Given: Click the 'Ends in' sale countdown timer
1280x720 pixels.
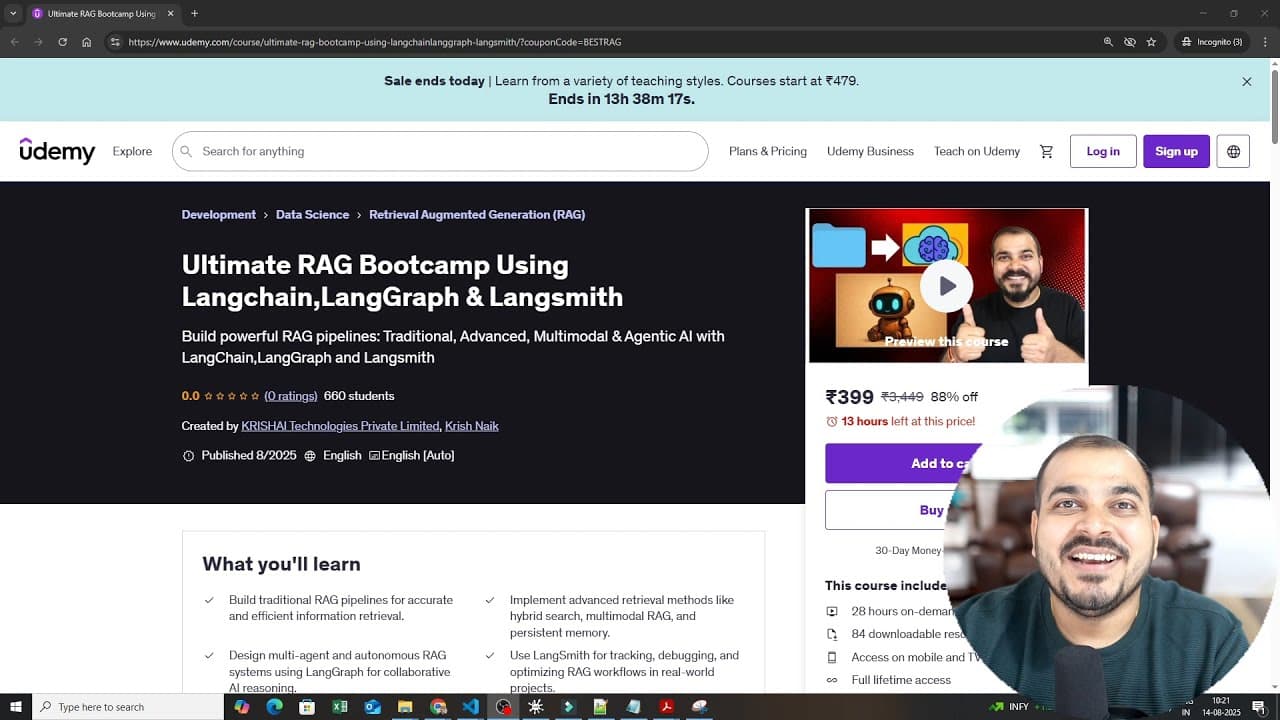Looking at the screenshot, I should point(621,99).
